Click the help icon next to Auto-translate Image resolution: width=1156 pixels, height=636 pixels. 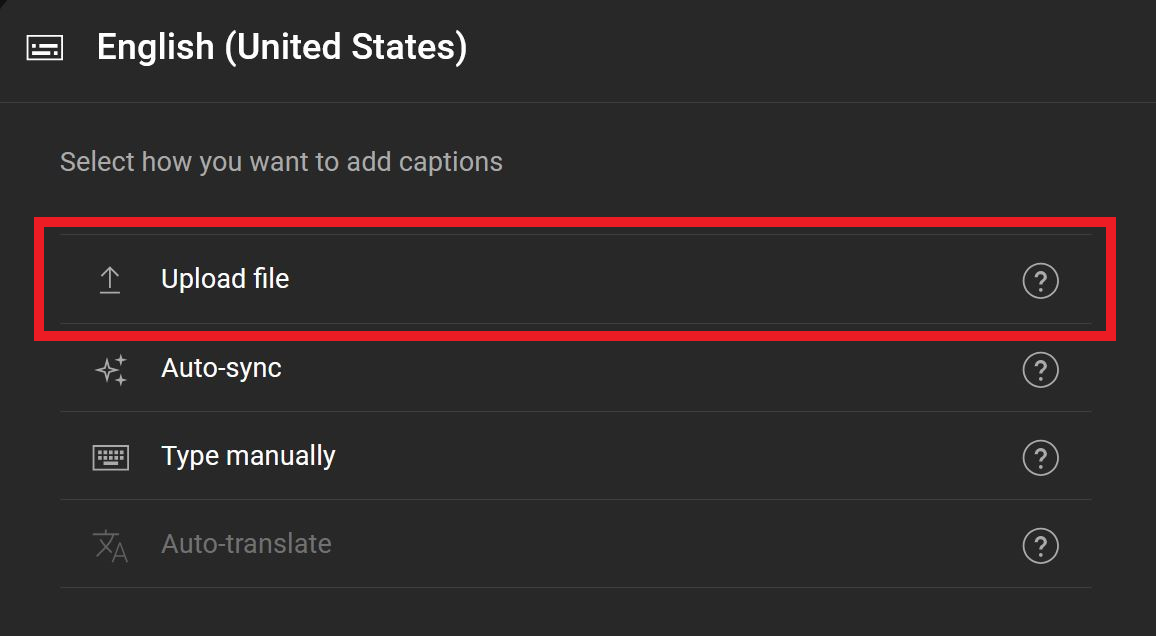pyautogui.click(x=1040, y=546)
